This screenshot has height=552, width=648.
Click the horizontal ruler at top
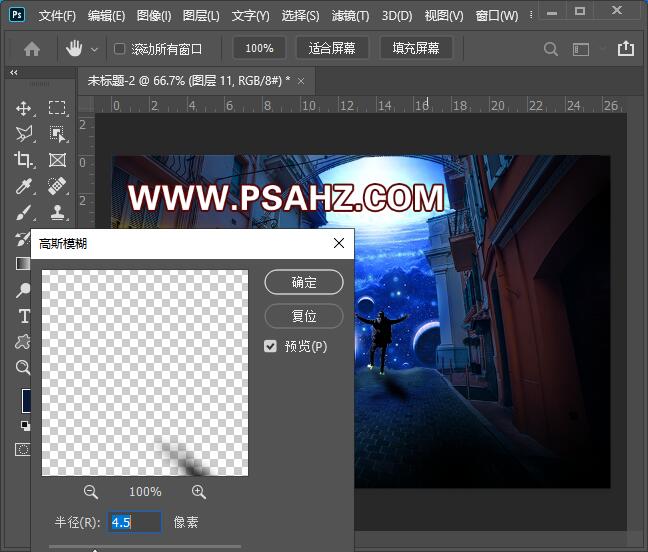tap(360, 105)
